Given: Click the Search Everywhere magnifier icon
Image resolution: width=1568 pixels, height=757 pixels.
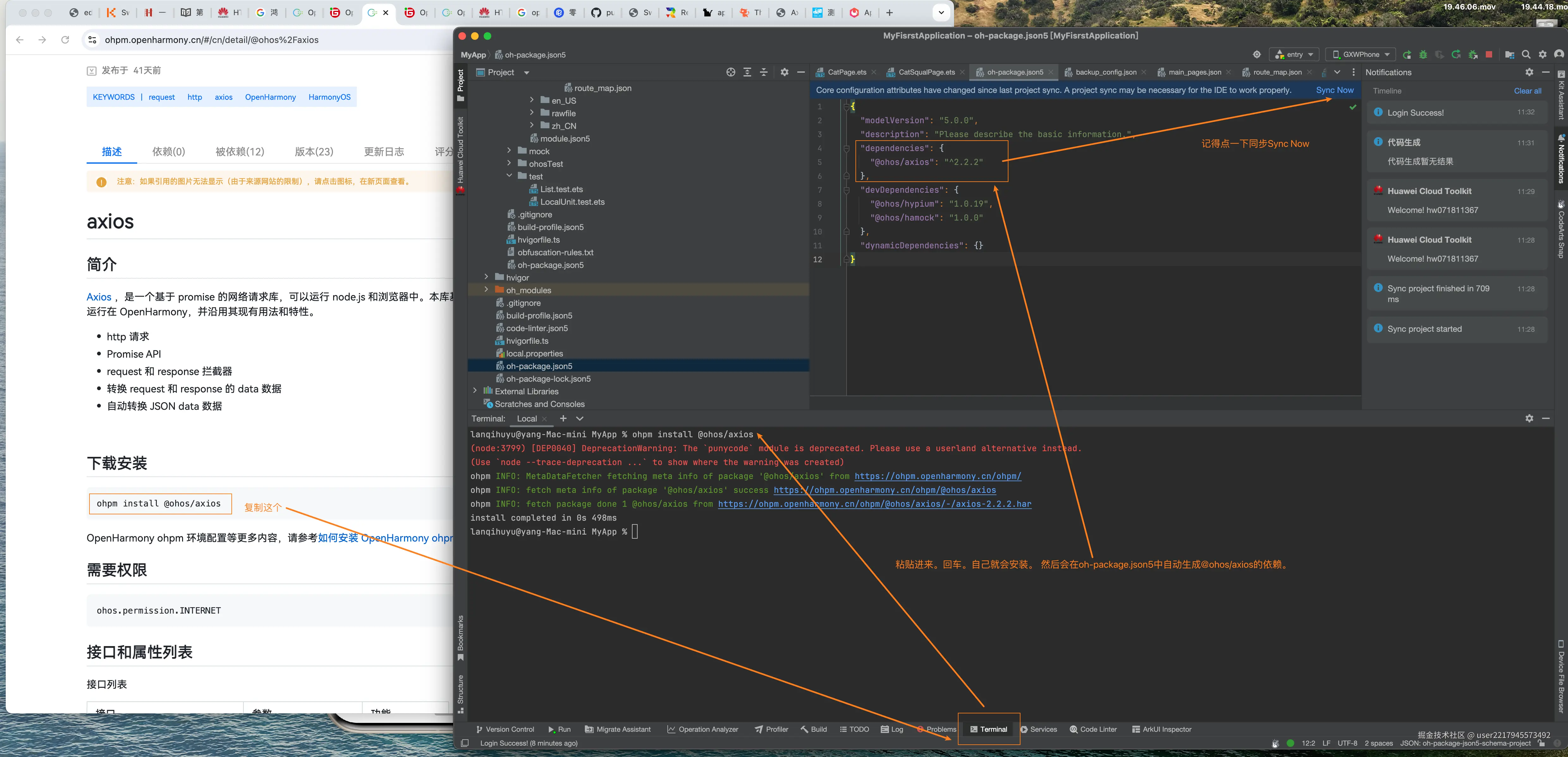Looking at the screenshot, I should (x=1526, y=55).
